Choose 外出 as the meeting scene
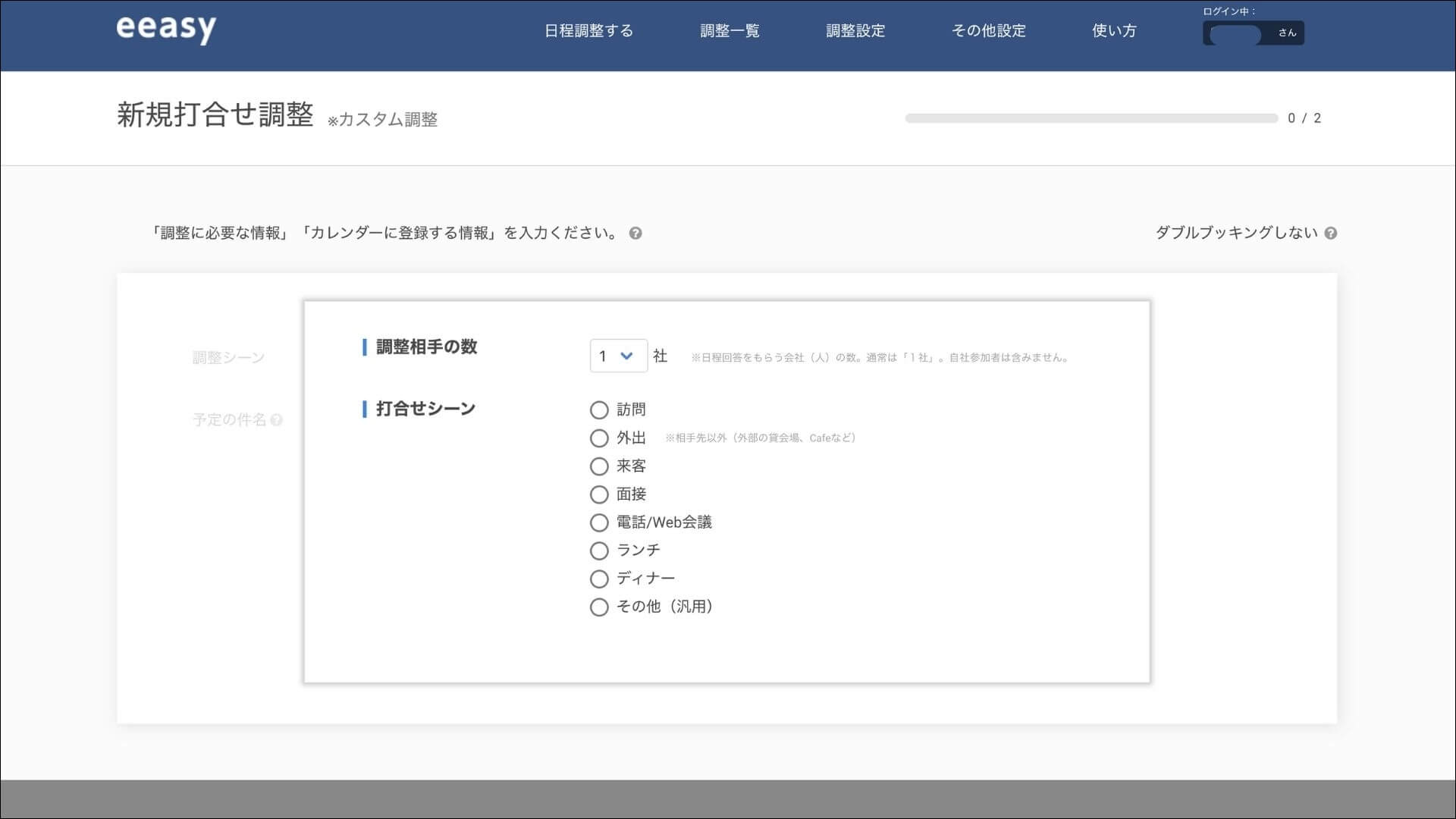The image size is (1456, 819). pos(599,438)
